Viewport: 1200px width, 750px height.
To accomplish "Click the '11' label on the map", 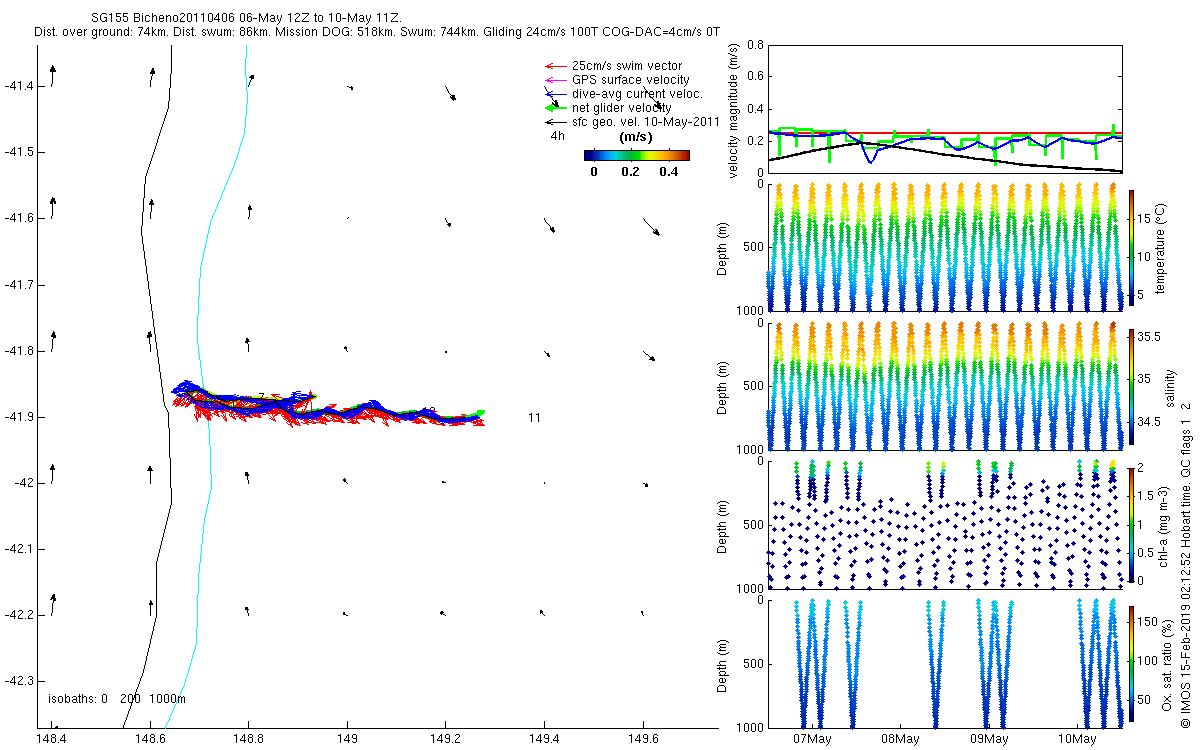I will click(534, 418).
